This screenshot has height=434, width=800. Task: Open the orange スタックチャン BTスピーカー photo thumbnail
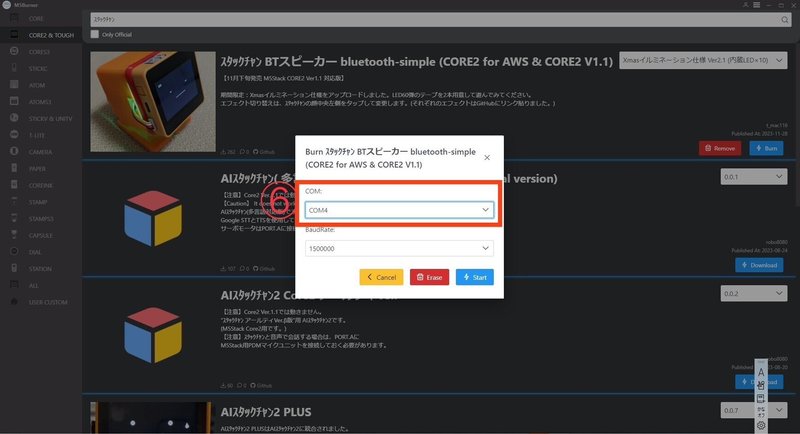click(x=153, y=101)
